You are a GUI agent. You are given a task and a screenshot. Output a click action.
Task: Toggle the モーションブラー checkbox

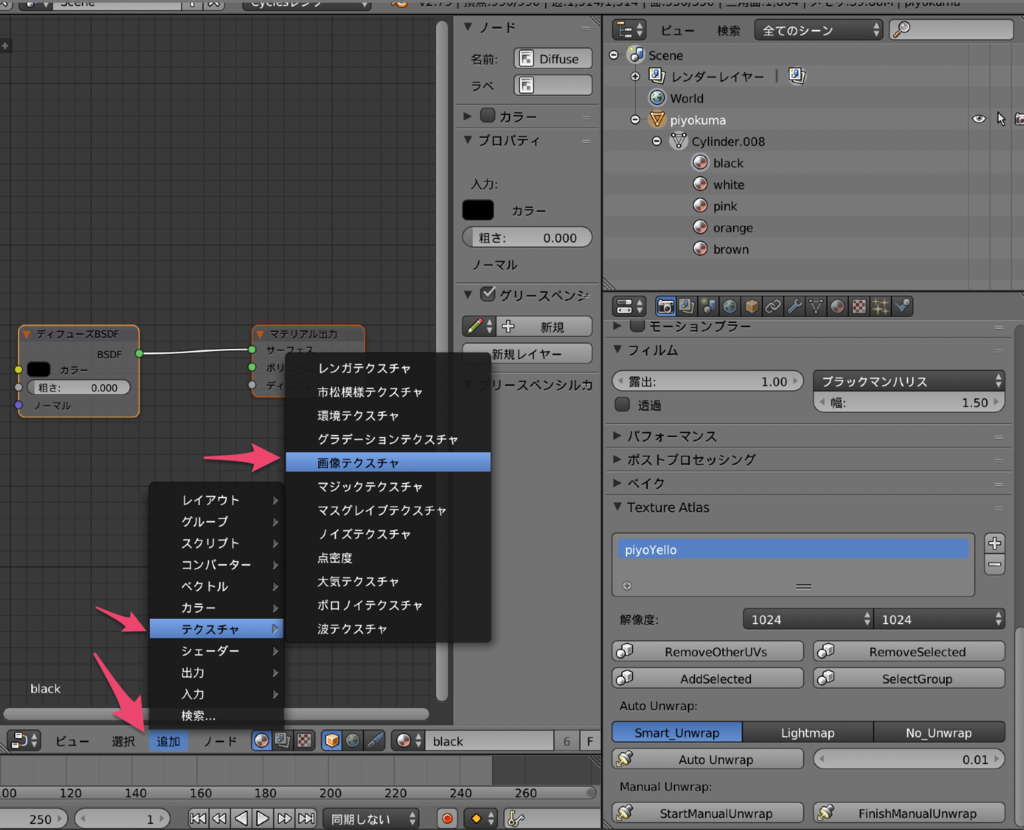(637, 325)
